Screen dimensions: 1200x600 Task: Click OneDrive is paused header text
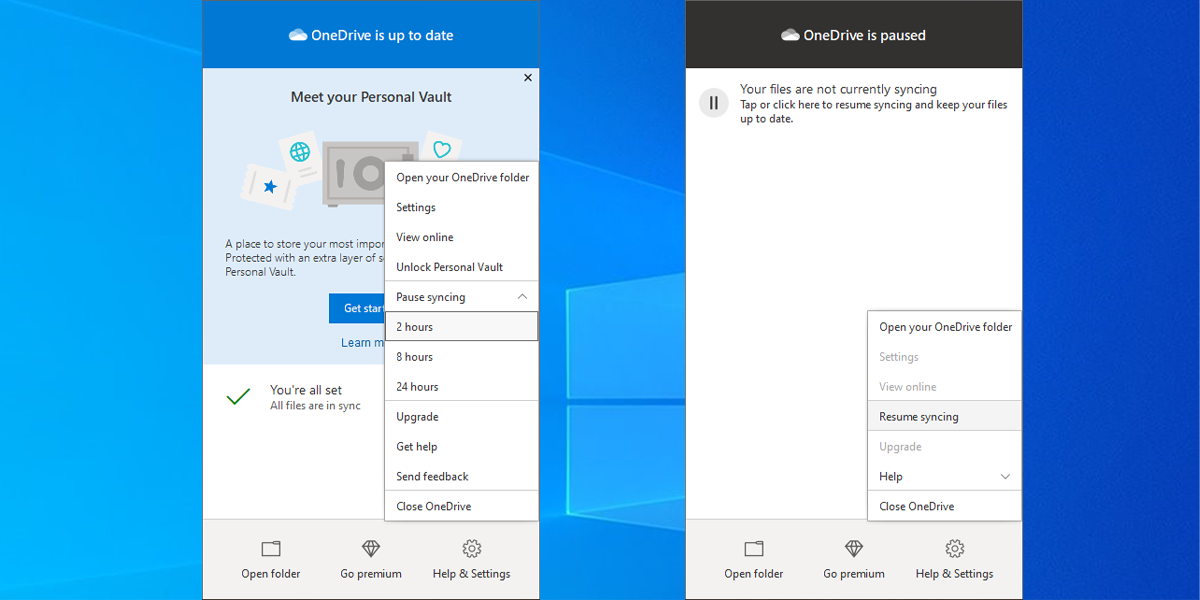pyautogui.click(x=865, y=35)
